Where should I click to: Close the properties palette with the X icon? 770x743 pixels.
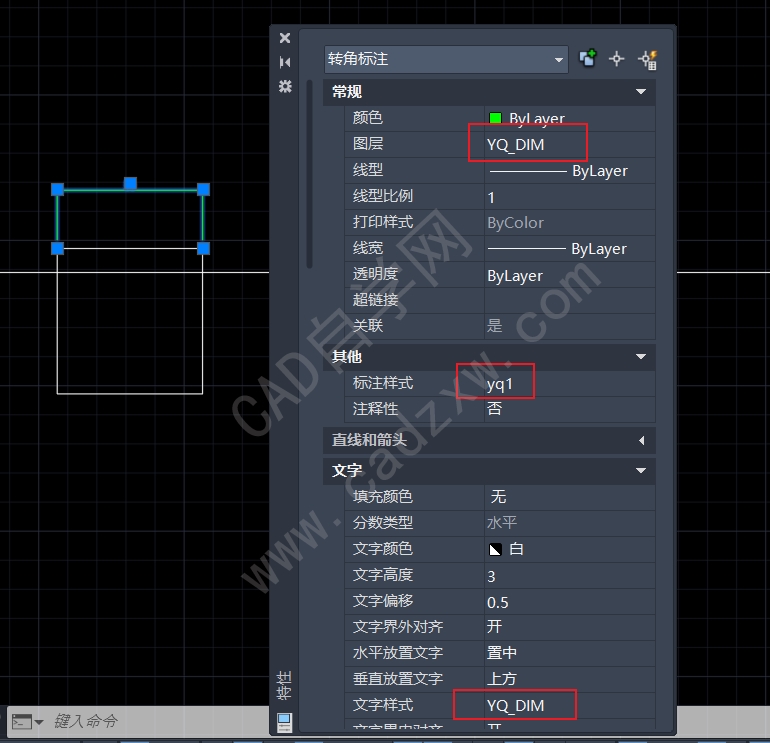coord(285,38)
